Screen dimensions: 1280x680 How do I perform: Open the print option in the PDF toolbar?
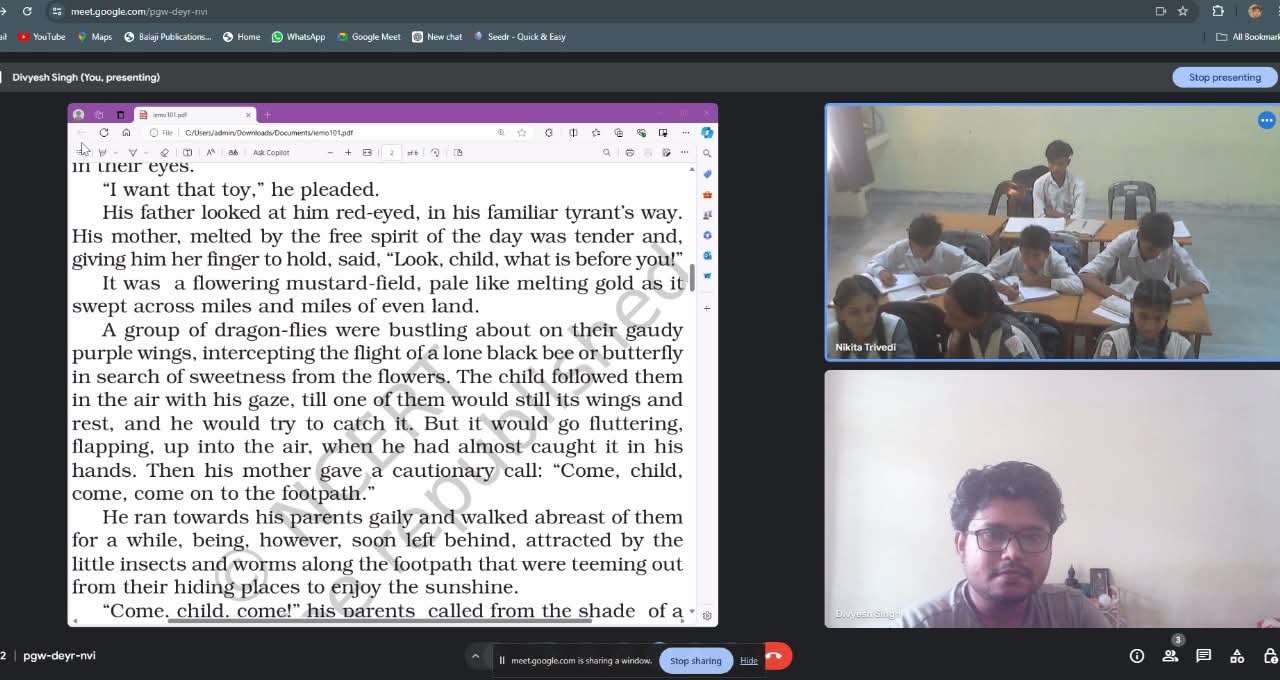tap(630, 152)
